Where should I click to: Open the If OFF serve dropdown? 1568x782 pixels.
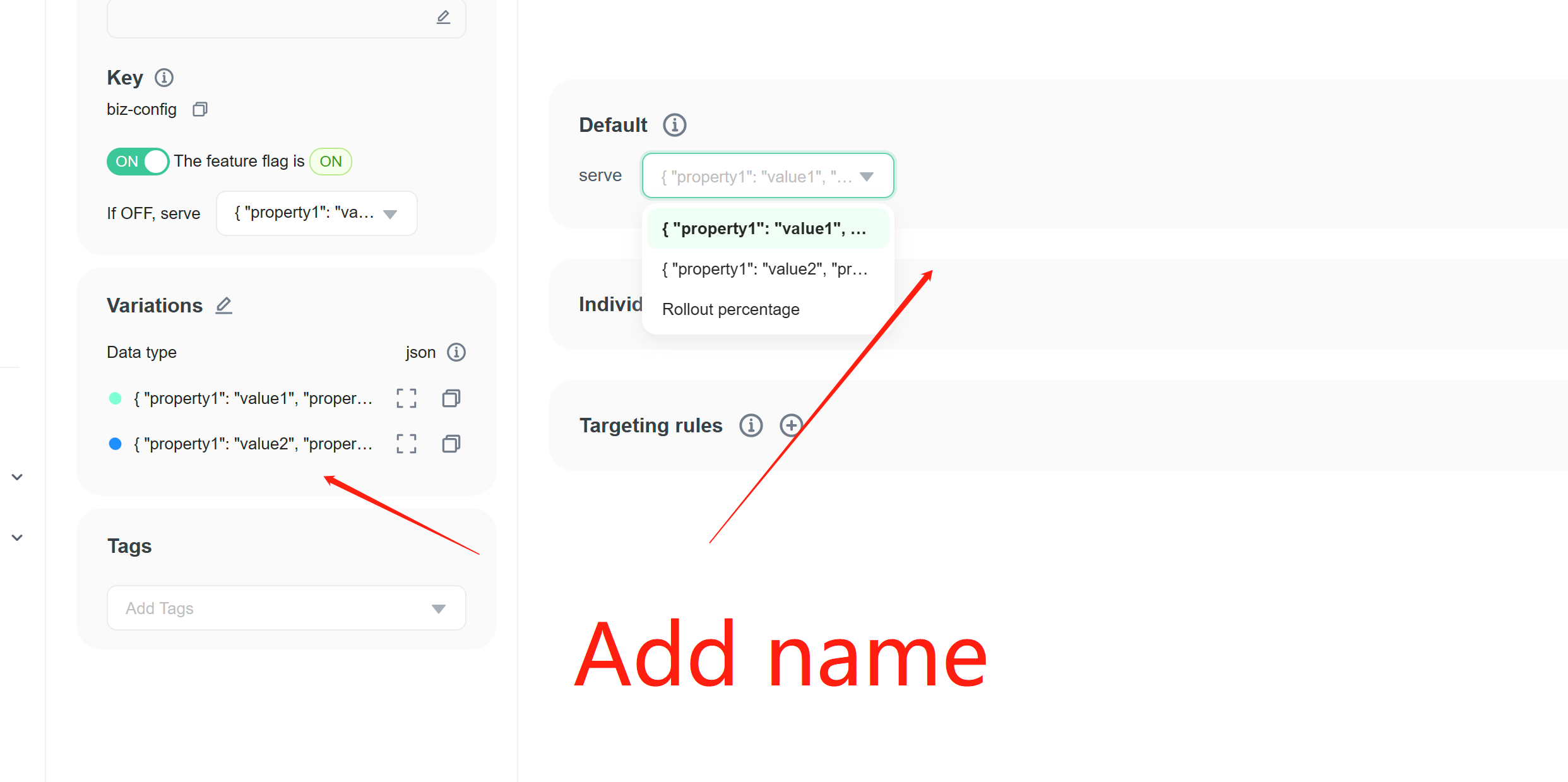click(316, 213)
